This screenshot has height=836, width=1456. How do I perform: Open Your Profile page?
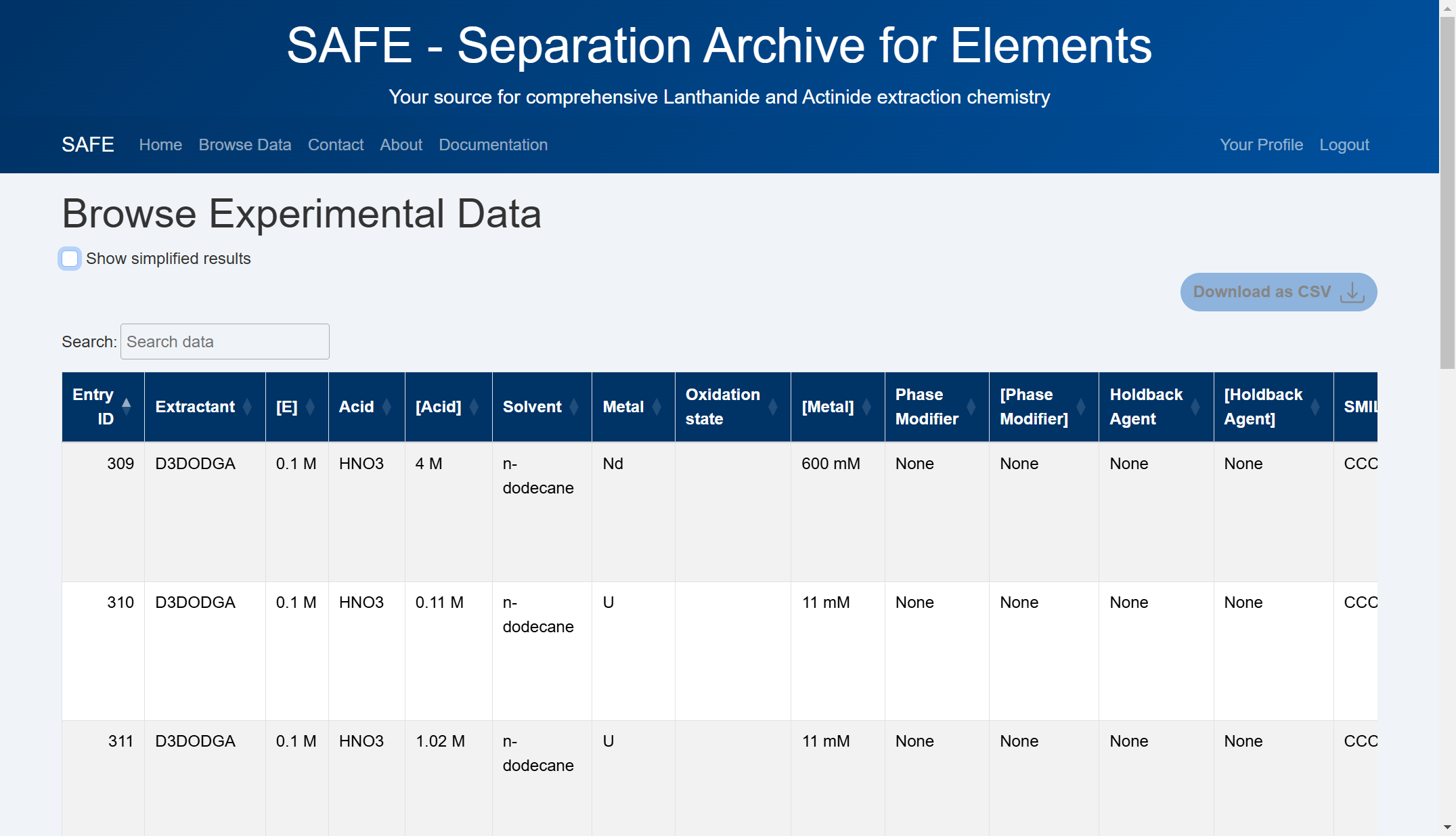pyautogui.click(x=1261, y=145)
